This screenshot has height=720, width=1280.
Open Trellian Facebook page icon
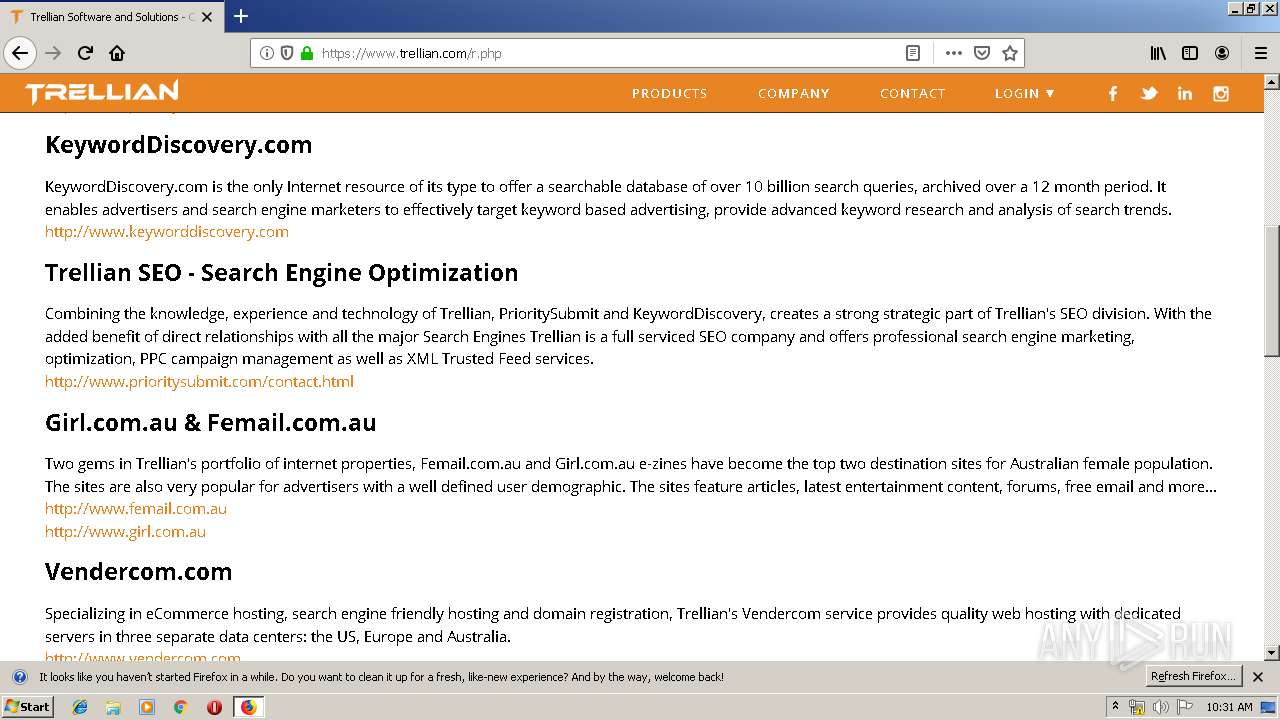tap(1113, 93)
